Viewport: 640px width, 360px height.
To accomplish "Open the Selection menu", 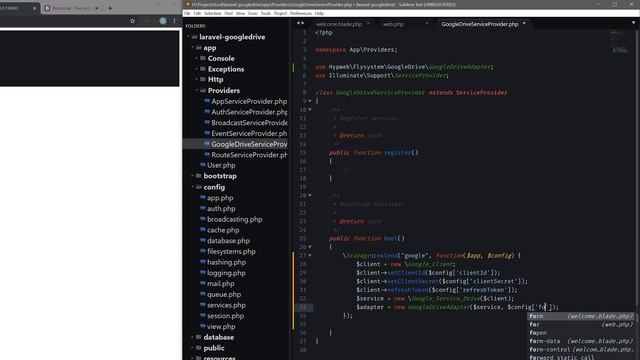I will pos(213,13).
